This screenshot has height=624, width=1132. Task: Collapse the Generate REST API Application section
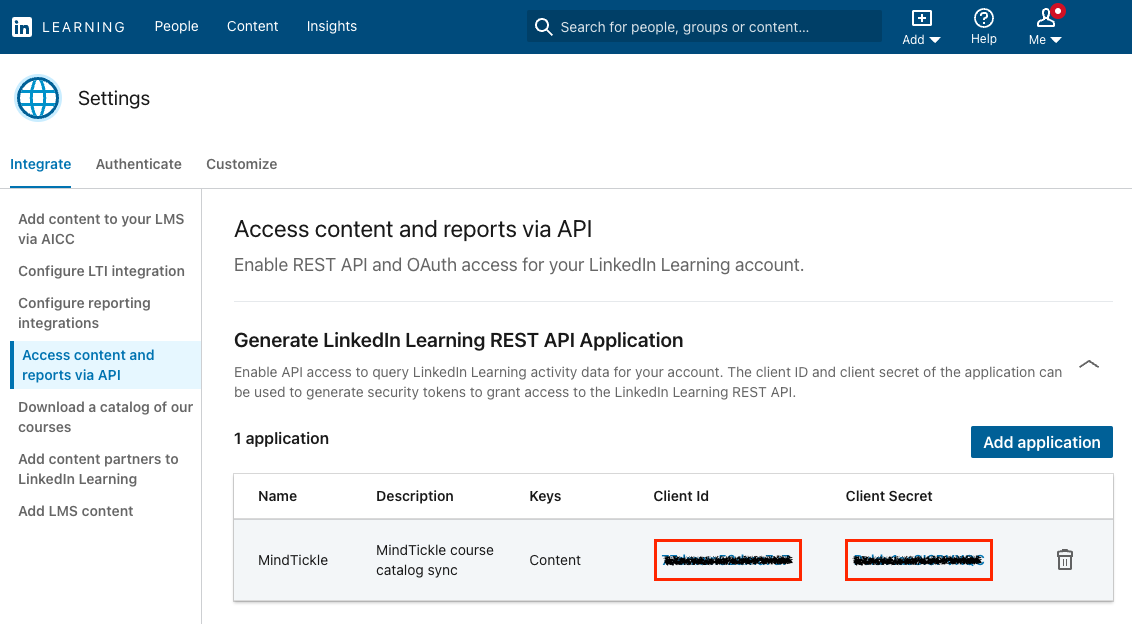tap(1088, 364)
